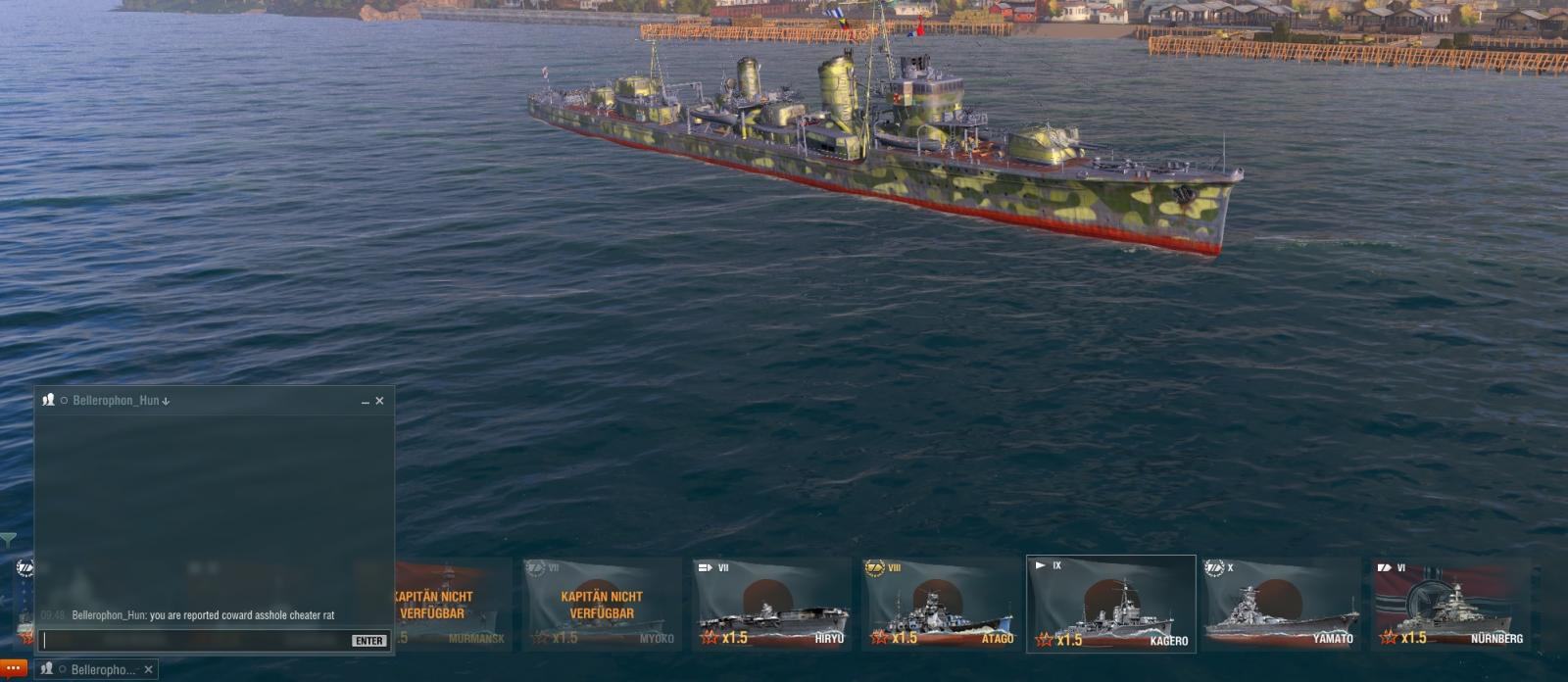The width and height of the screenshot is (1568, 682).
Task: Minimize the Bellerophon_Hun chat window
Action: pyautogui.click(x=366, y=401)
